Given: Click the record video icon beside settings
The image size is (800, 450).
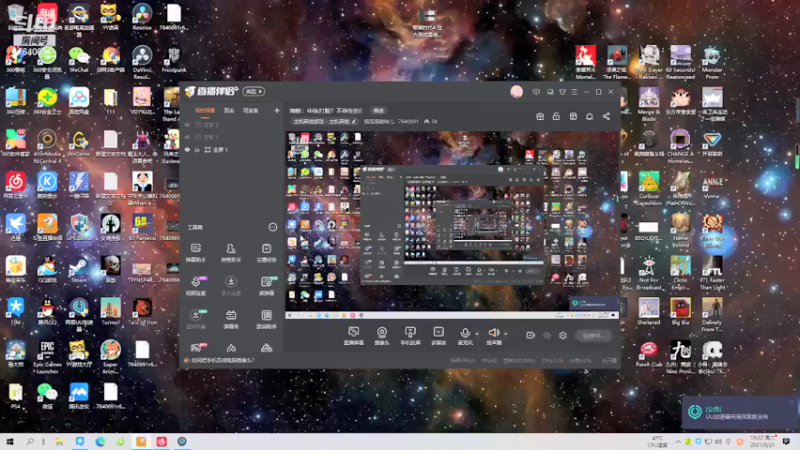Looking at the screenshot, I should click(531, 335).
